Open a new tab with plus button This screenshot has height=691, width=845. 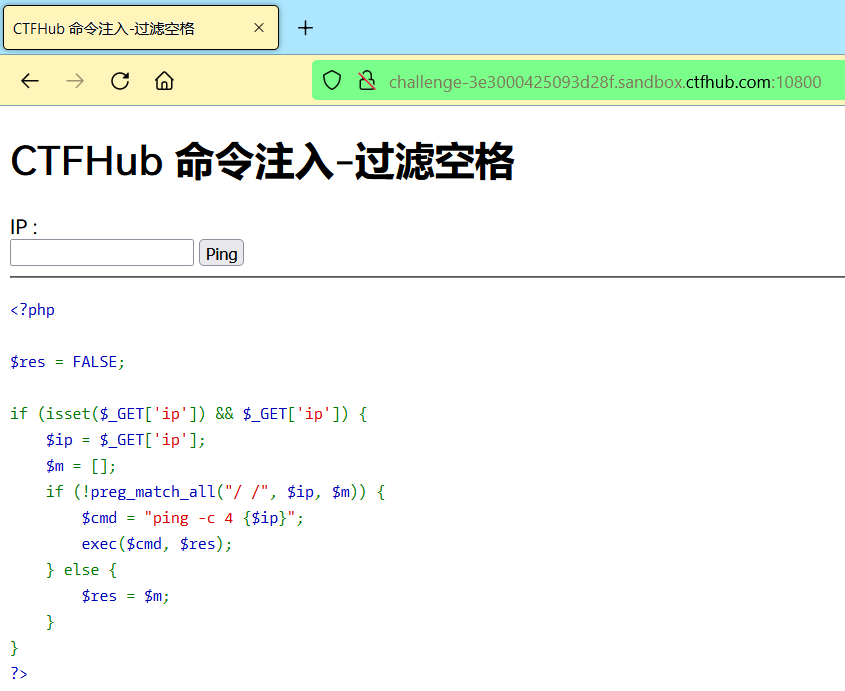tap(306, 28)
